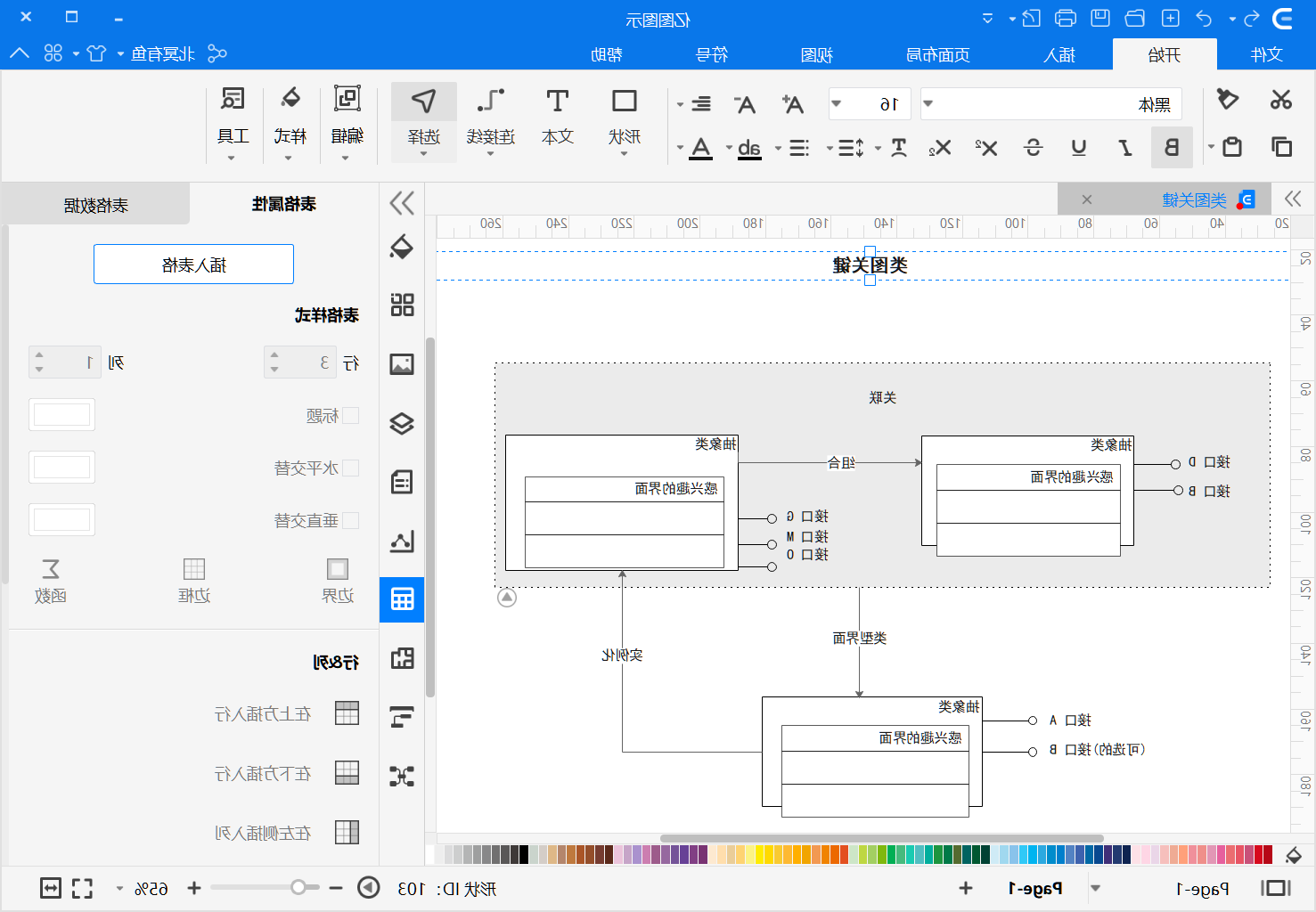
Task: Toggle the 垂直交替 checkbox
Action: [351, 520]
